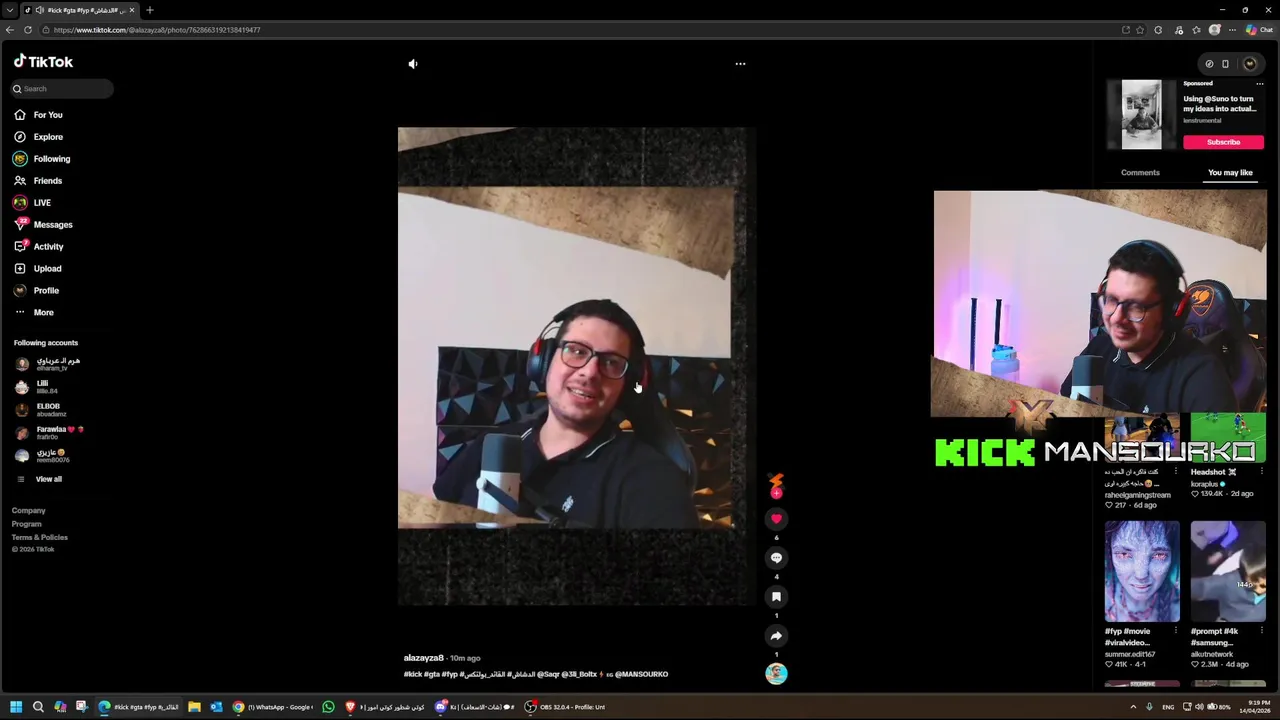Click the TikTok logo
1280x720 pixels.
(43, 62)
